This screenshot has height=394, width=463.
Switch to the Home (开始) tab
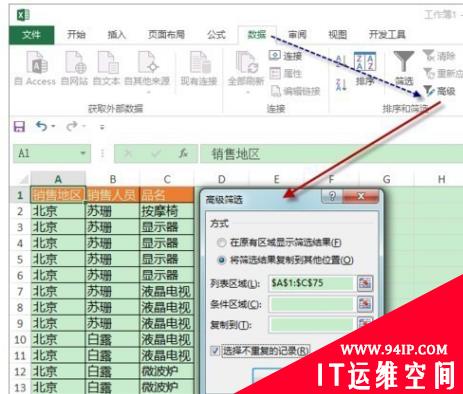click(x=76, y=35)
